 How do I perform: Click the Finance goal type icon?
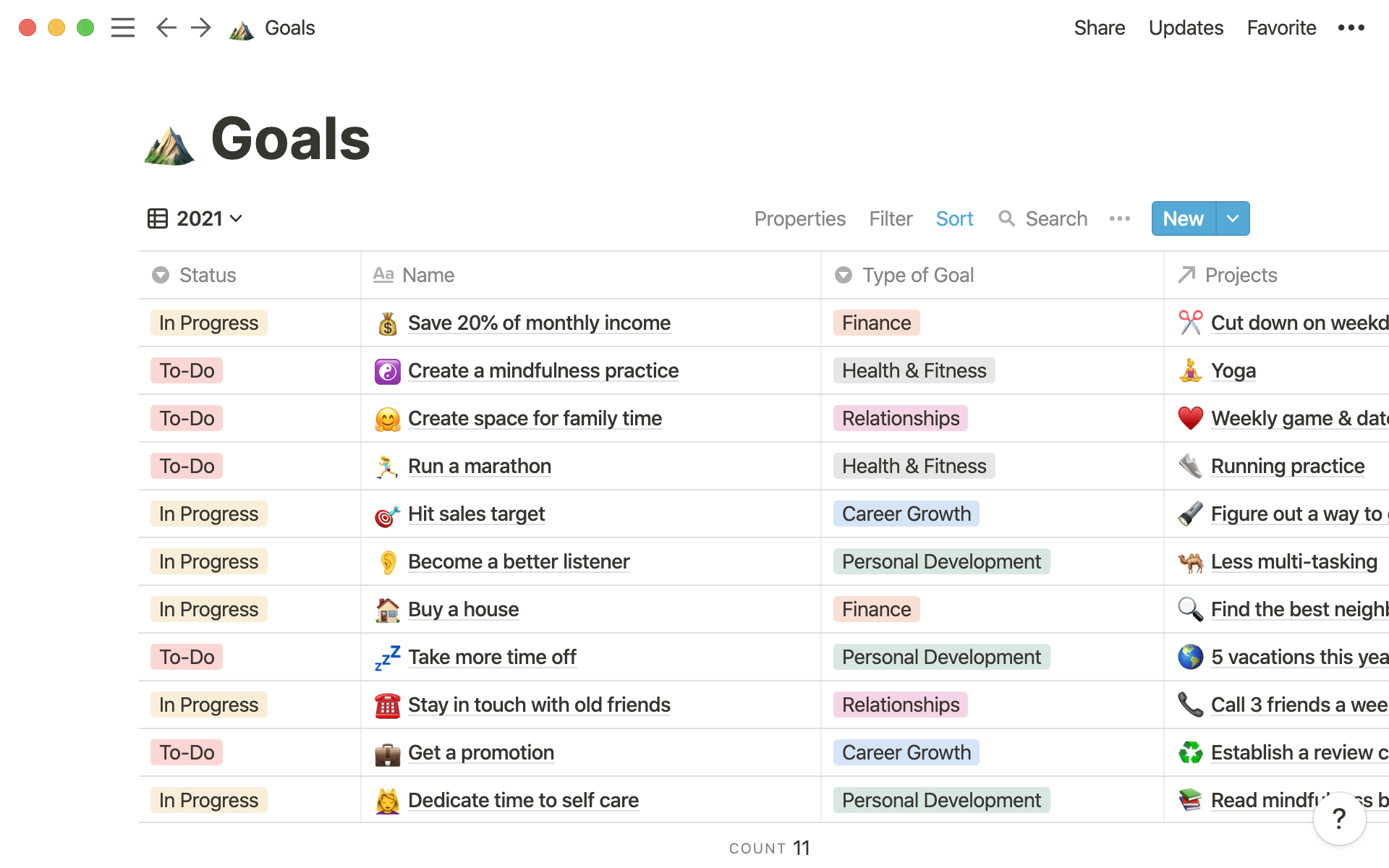[x=875, y=322]
